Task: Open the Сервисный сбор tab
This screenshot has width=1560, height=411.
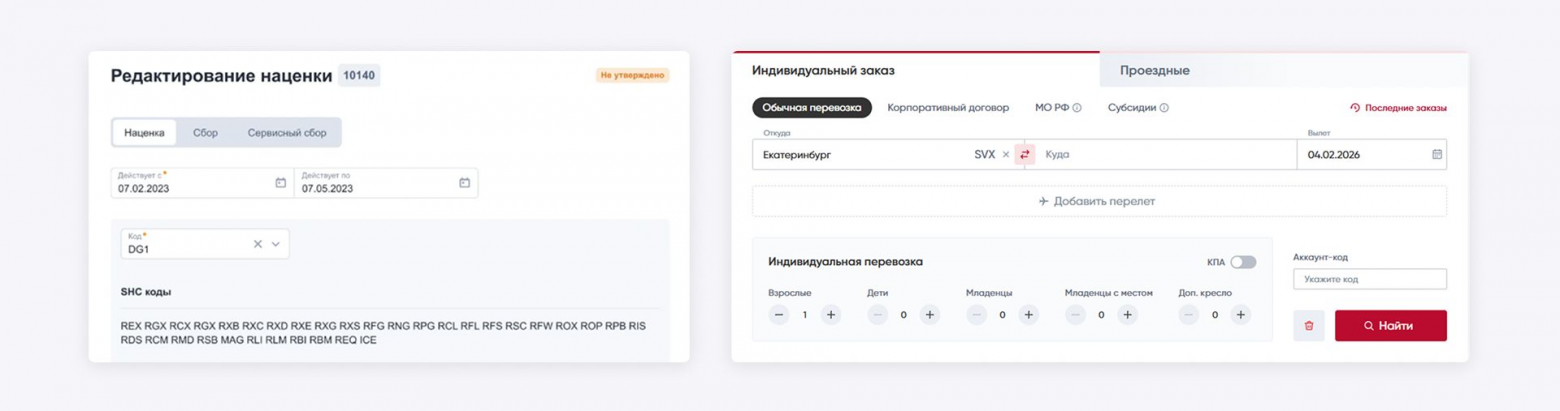Action: [x=287, y=133]
